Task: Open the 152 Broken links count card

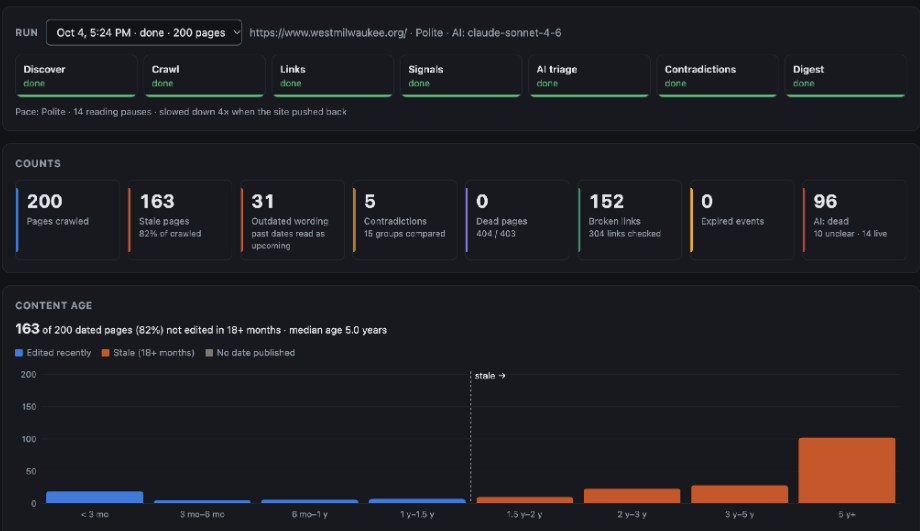Action: 630,220
